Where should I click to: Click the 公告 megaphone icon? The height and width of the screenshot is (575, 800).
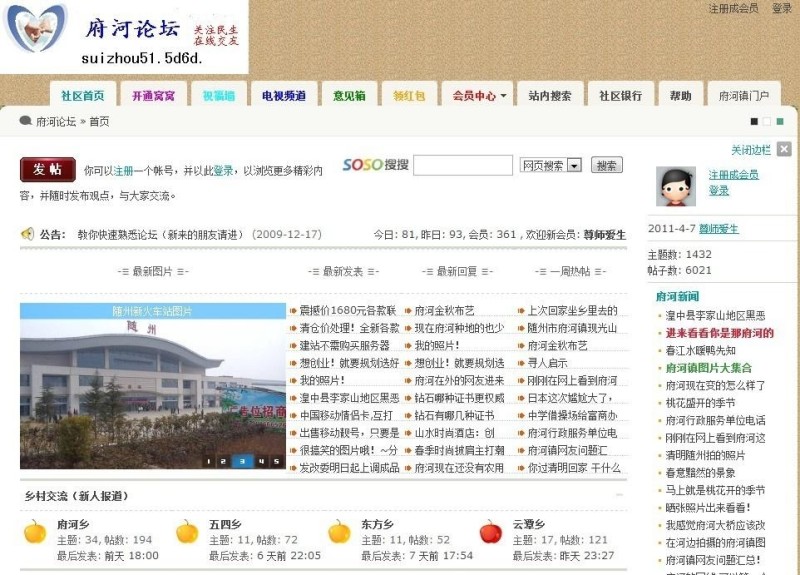pos(27,234)
